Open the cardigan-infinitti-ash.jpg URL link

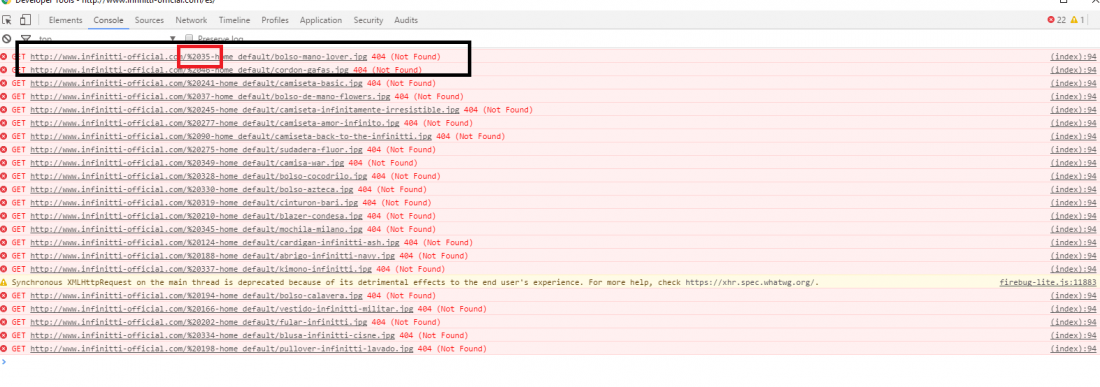click(215, 243)
